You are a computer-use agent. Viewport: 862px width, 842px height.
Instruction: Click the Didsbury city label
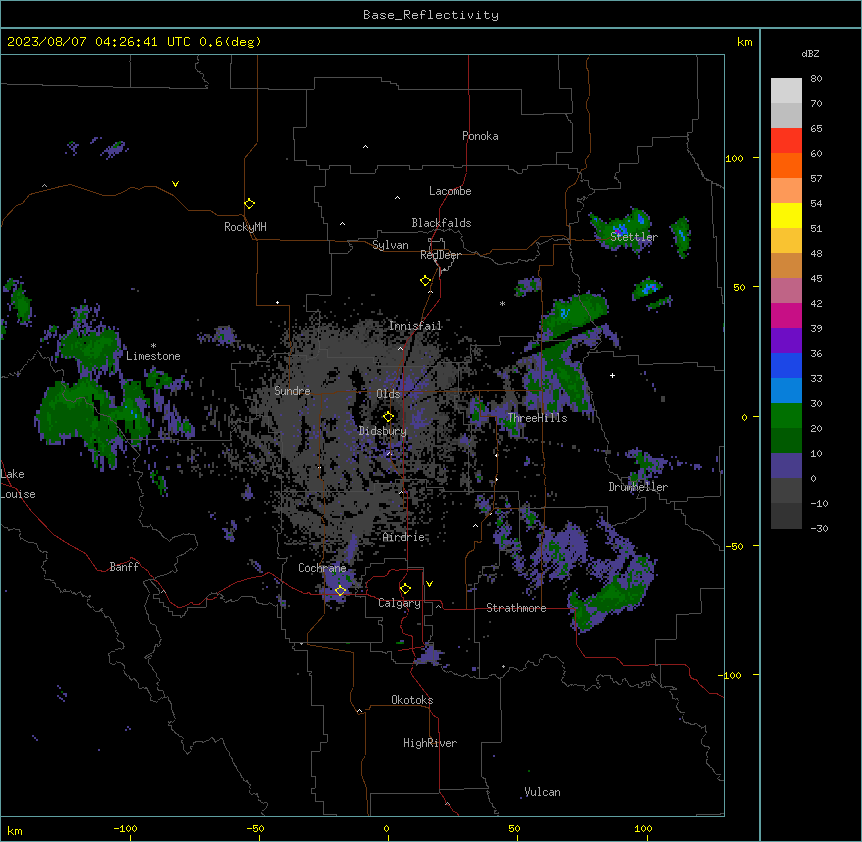pos(382,431)
